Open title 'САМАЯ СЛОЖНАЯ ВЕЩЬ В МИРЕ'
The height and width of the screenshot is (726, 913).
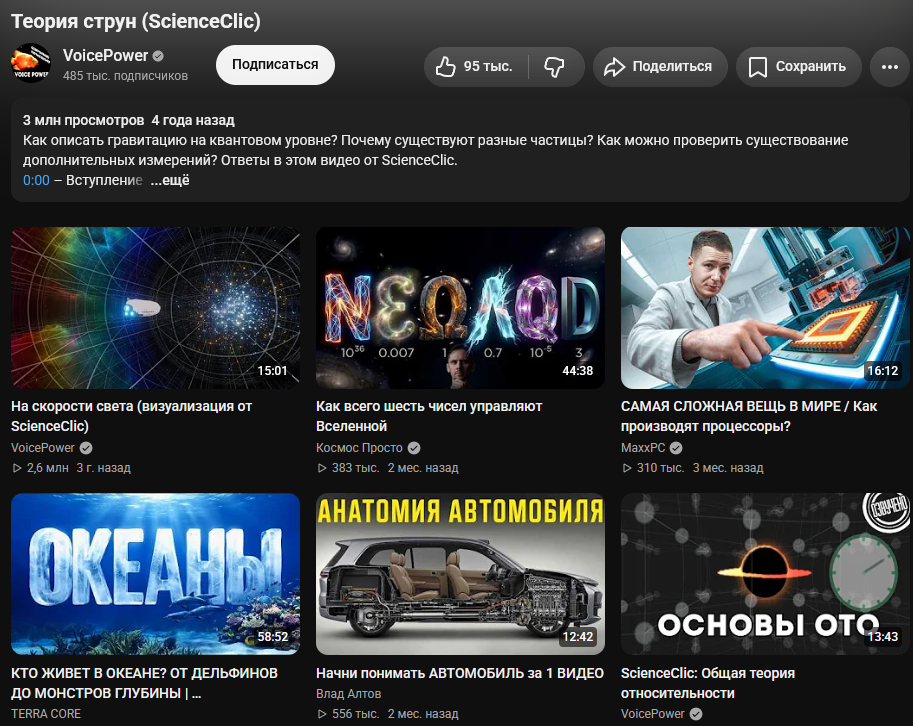[x=749, y=416]
